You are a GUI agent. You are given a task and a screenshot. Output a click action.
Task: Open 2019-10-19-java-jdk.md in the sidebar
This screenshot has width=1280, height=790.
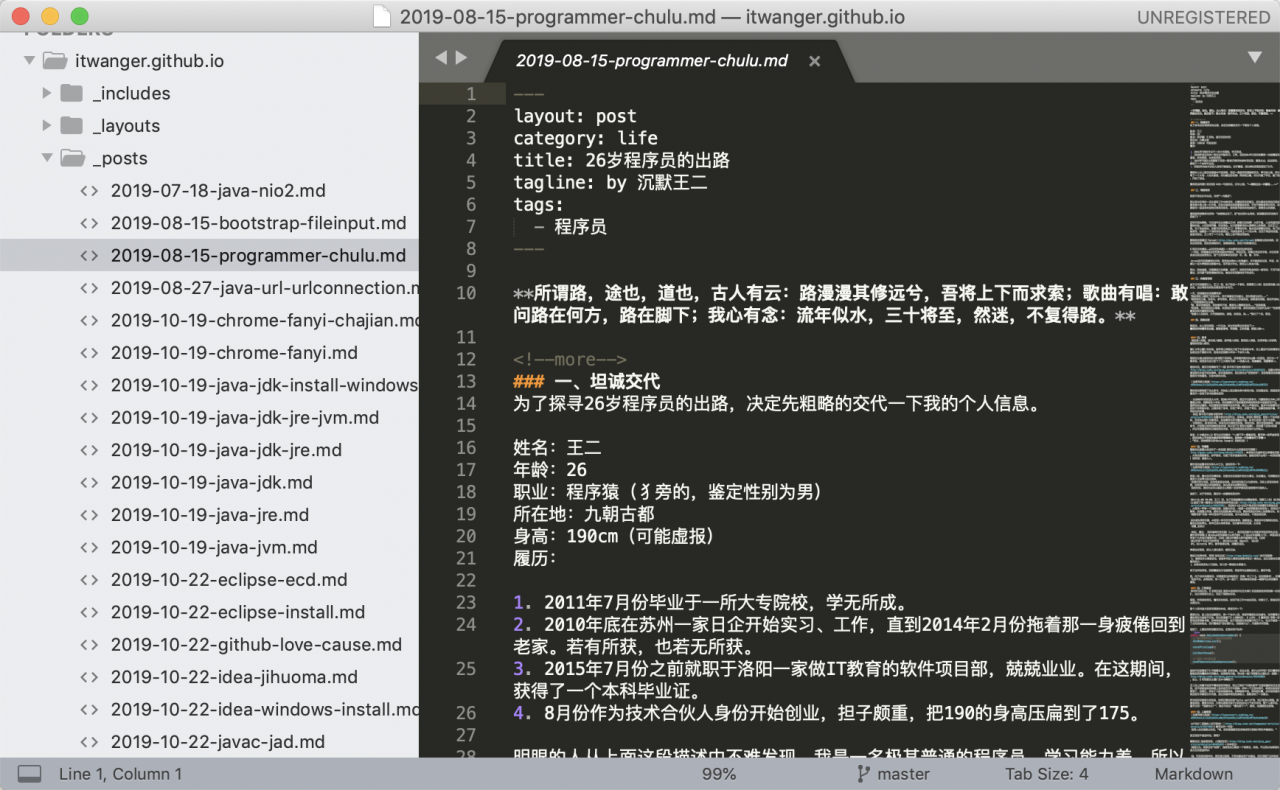[210, 483]
